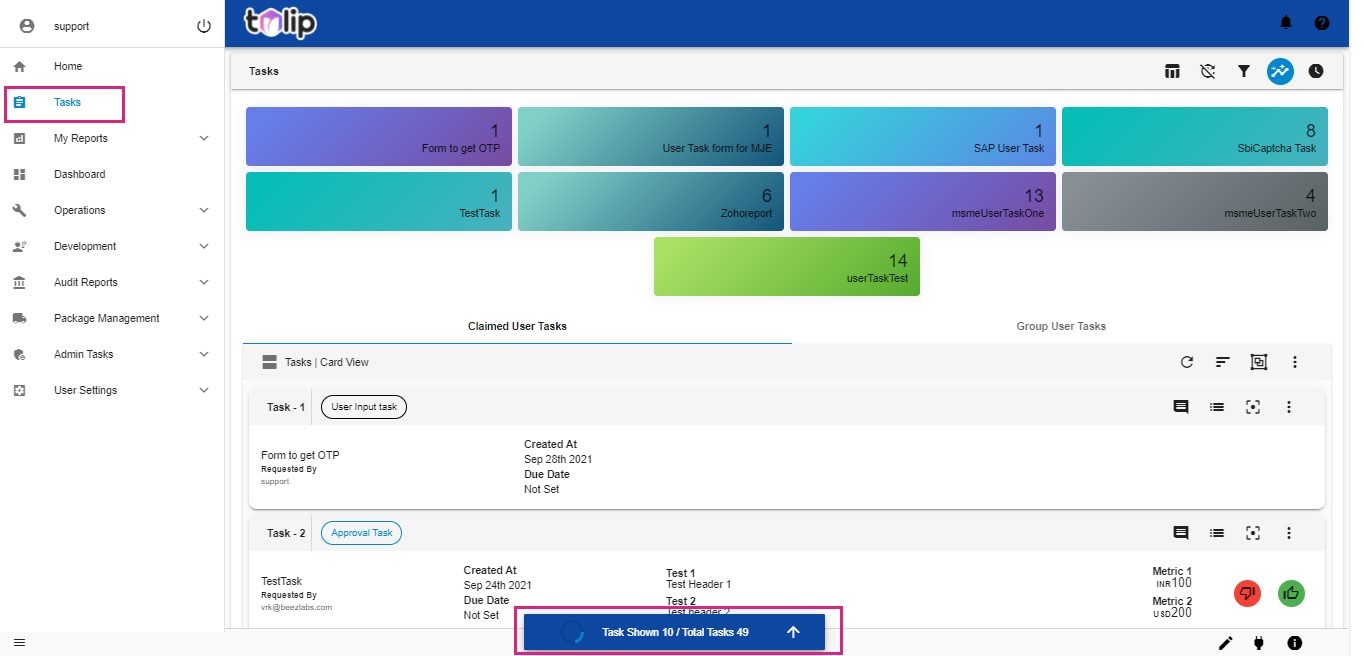This screenshot has width=1364, height=656.
Task: Click the Sep 28th 2021 created date
Action: coord(558,459)
